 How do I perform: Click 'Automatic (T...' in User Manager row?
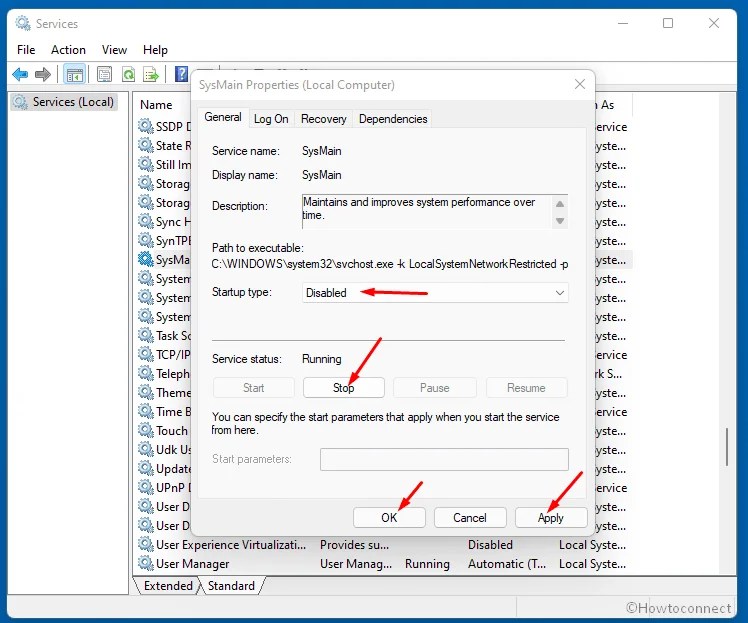[x=507, y=564]
